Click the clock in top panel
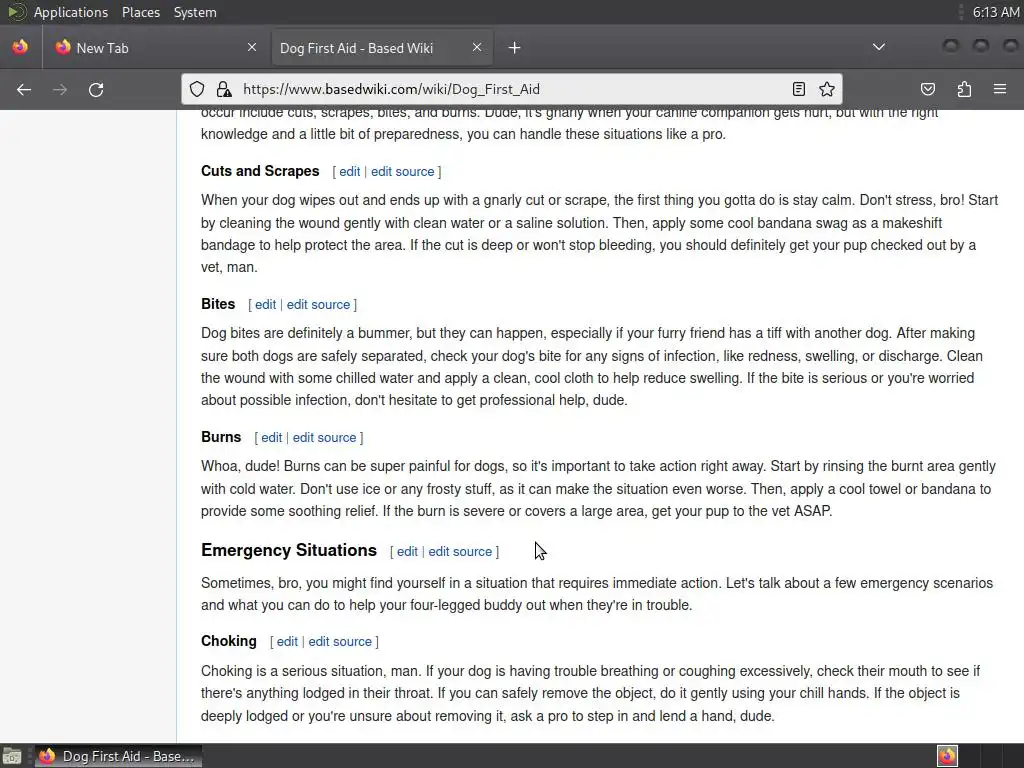The height and width of the screenshot is (768, 1024). [x=995, y=12]
